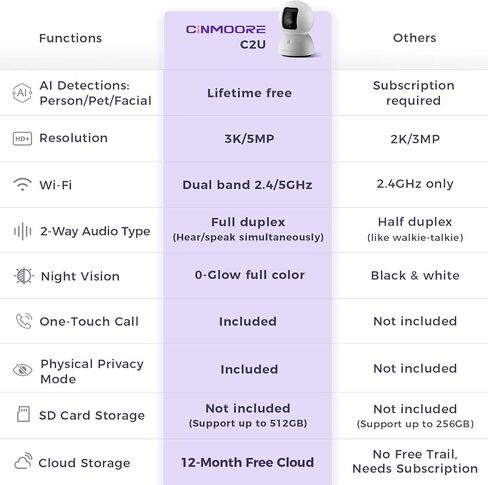This screenshot has width=488, height=485.
Task: Click the 2-Way Audio waveform icon
Action: pyautogui.click(x=22, y=231)
